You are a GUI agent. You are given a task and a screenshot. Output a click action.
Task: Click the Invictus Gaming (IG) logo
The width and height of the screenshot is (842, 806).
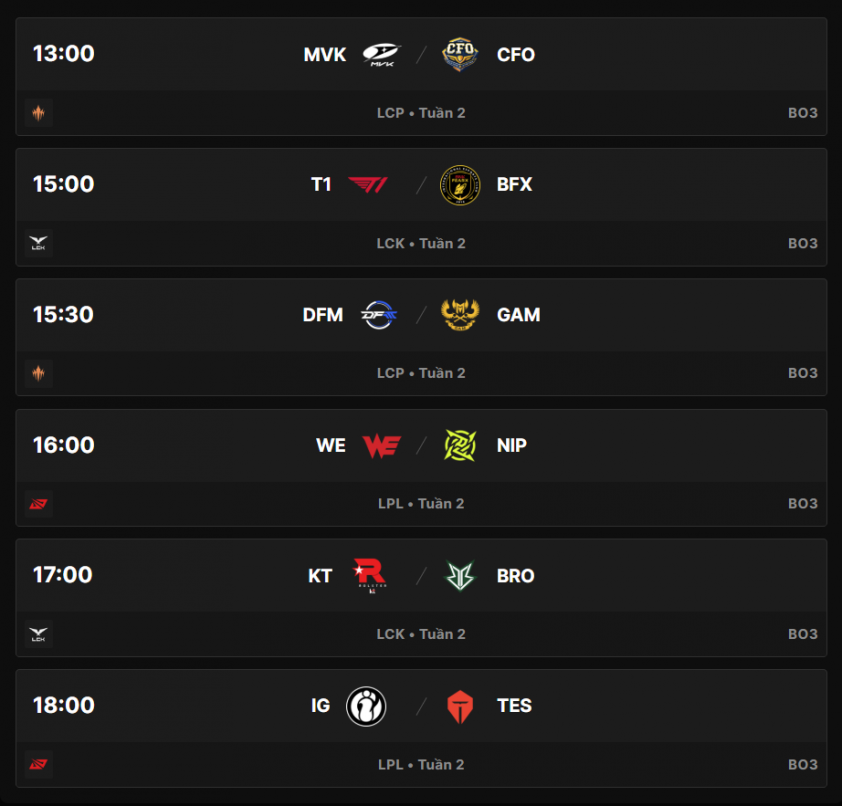pos(366,706)
